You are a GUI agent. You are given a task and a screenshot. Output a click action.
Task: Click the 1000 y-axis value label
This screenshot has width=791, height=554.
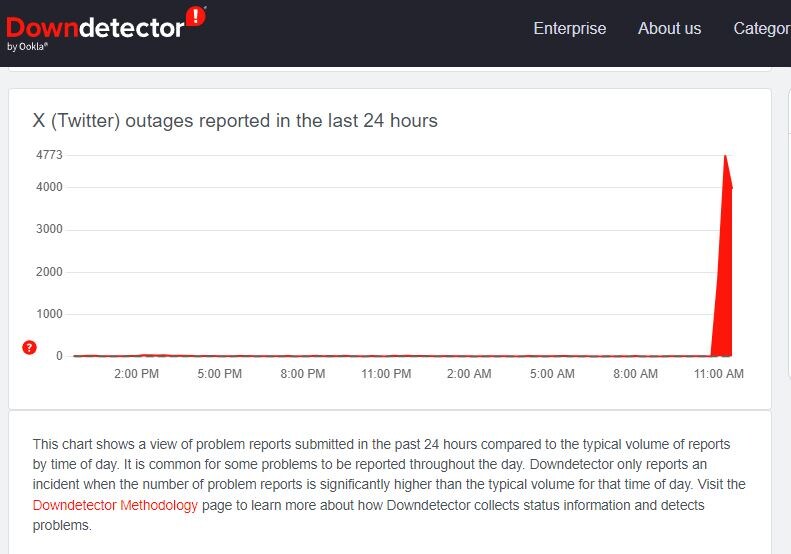[x=49, y=314]
